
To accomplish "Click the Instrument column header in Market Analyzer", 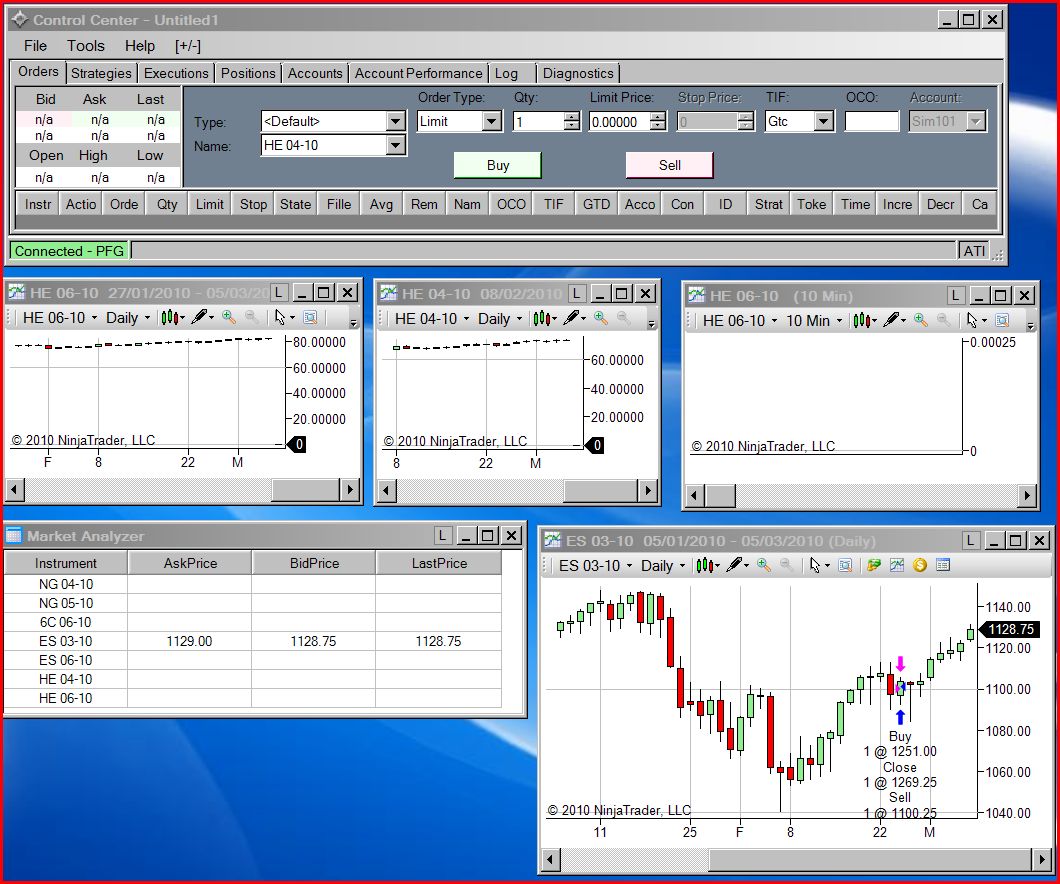I will [x=66, y=563].
